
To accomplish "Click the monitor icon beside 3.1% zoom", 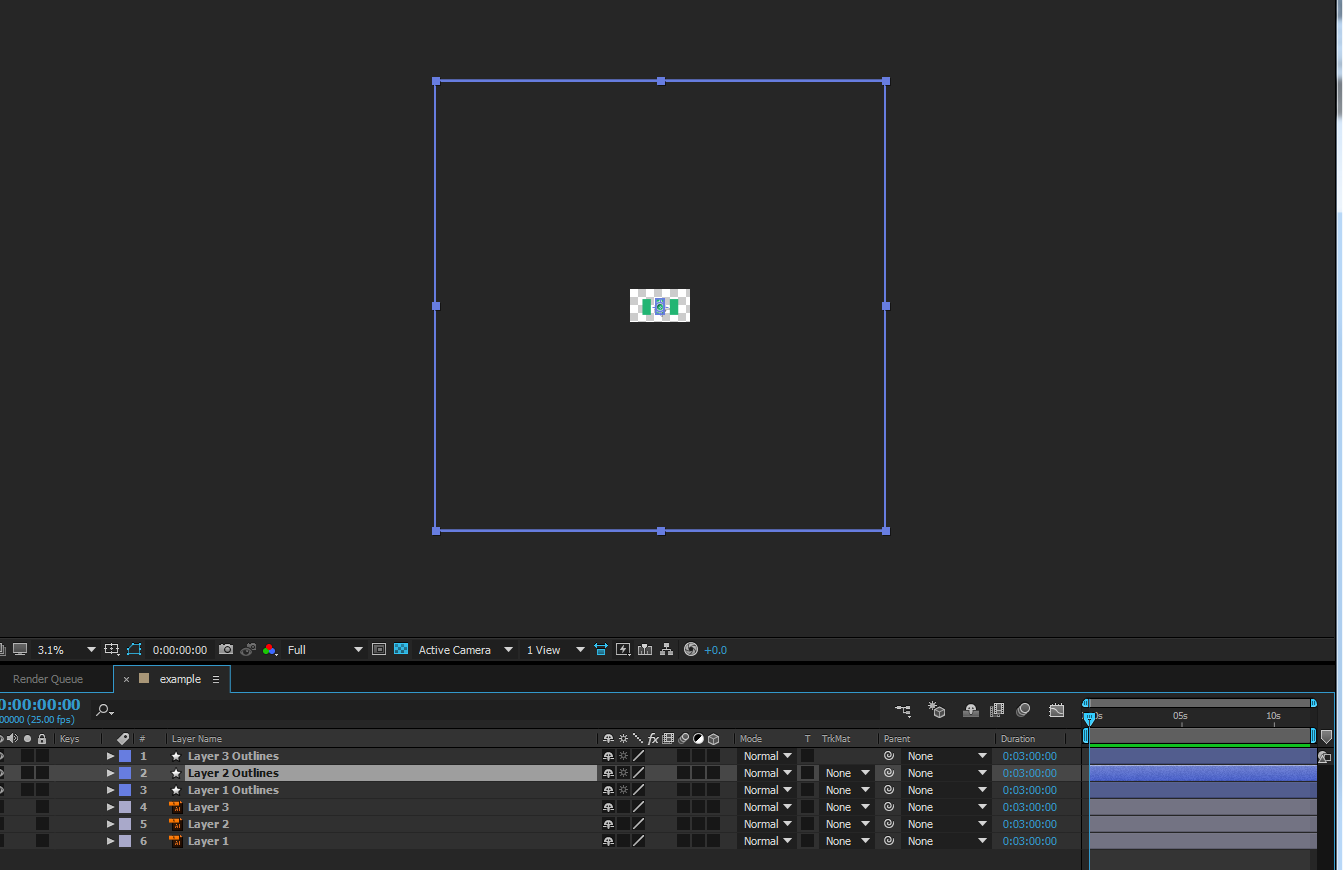I will [x=20, y=649].
